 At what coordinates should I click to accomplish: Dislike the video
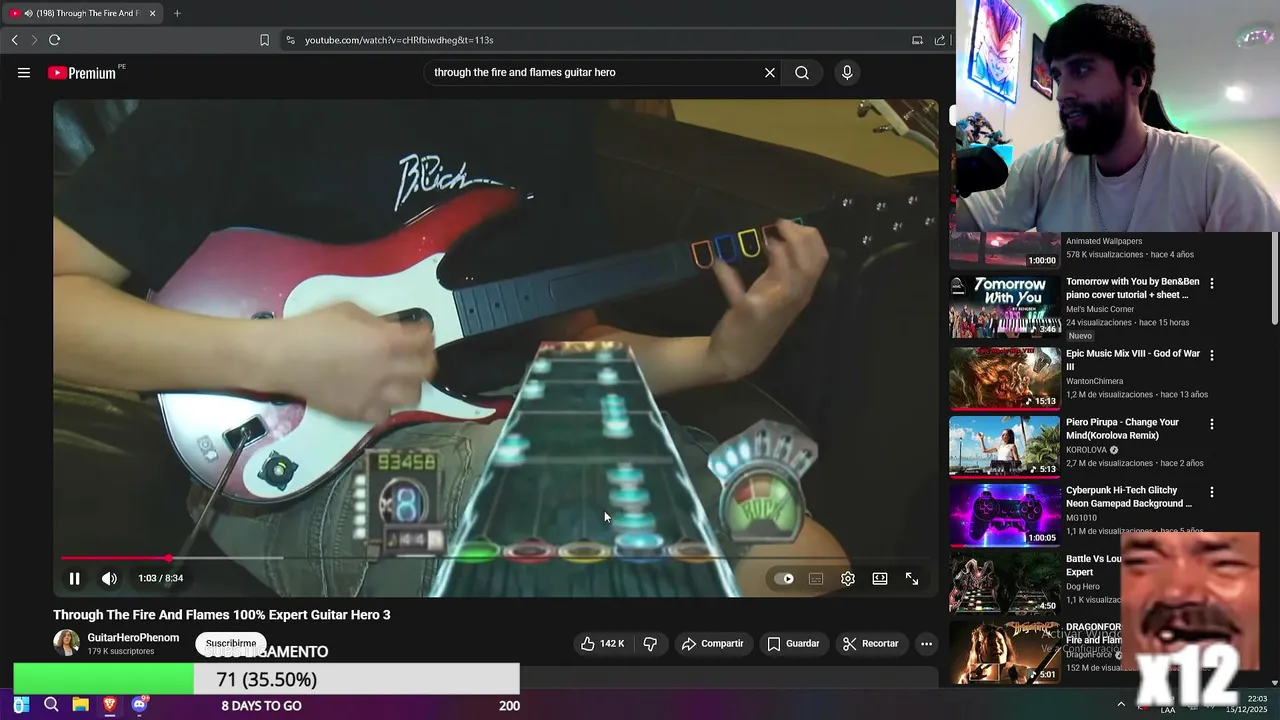(650, 644)
